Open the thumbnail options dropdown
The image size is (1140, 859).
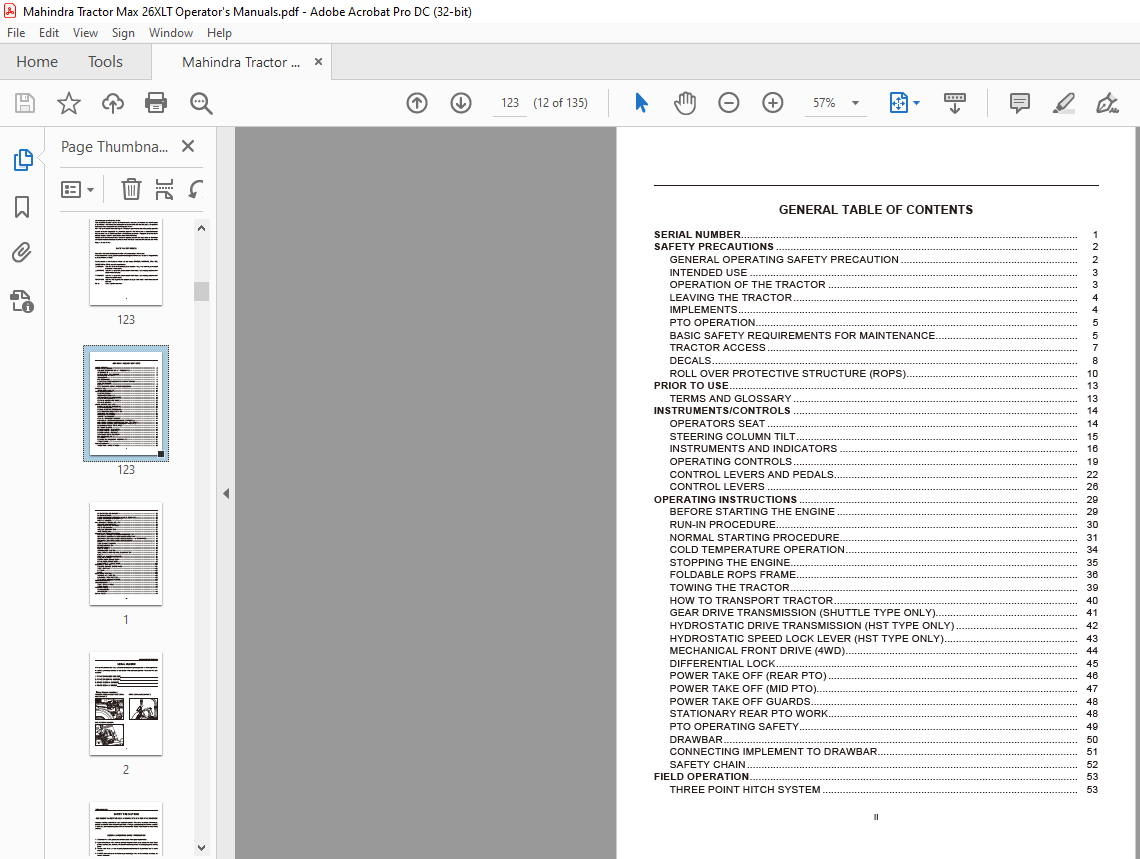78,190
